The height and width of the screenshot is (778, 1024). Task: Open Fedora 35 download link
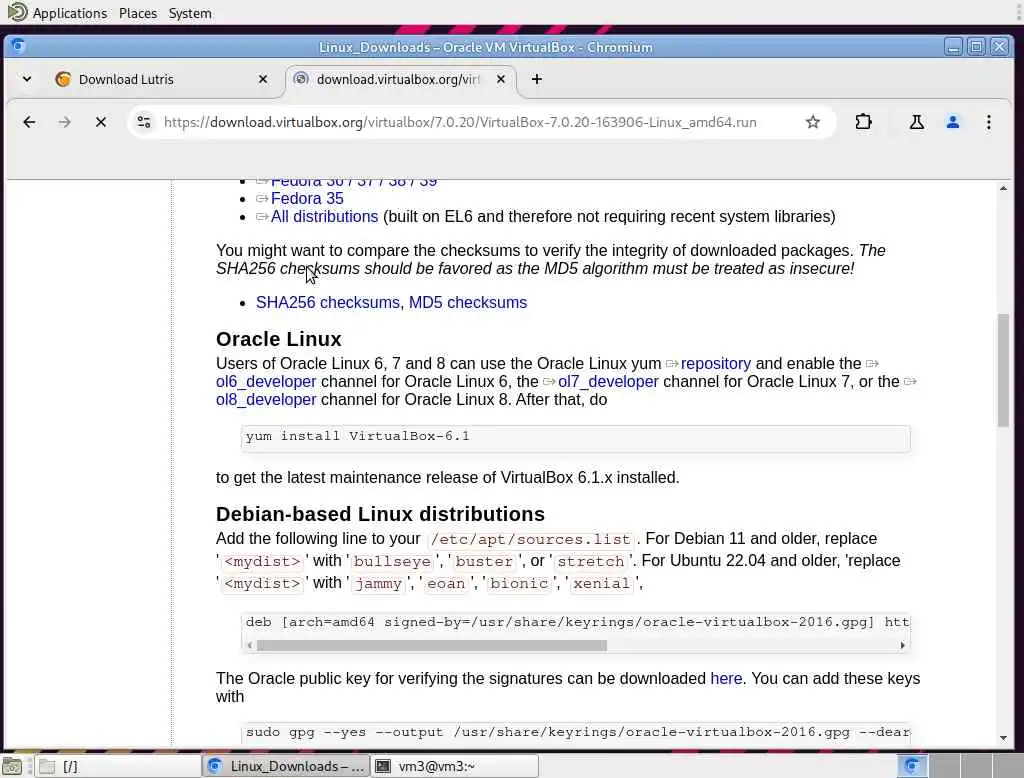307,199
